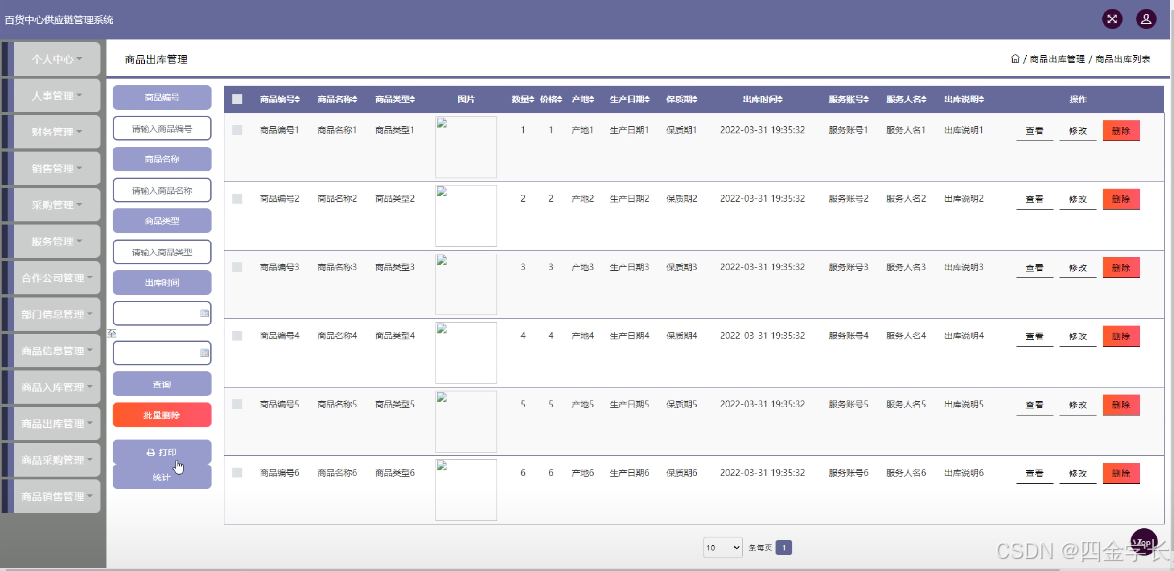1174x571 pixels.
Task: Click the 商品出库管理 breadcrumb link
Action: [1057, 58]
